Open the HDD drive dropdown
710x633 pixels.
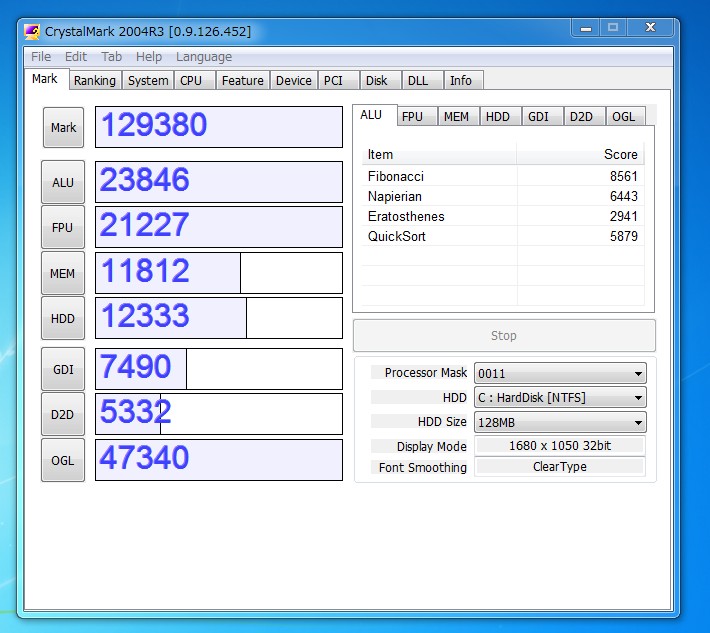[560, 398]
